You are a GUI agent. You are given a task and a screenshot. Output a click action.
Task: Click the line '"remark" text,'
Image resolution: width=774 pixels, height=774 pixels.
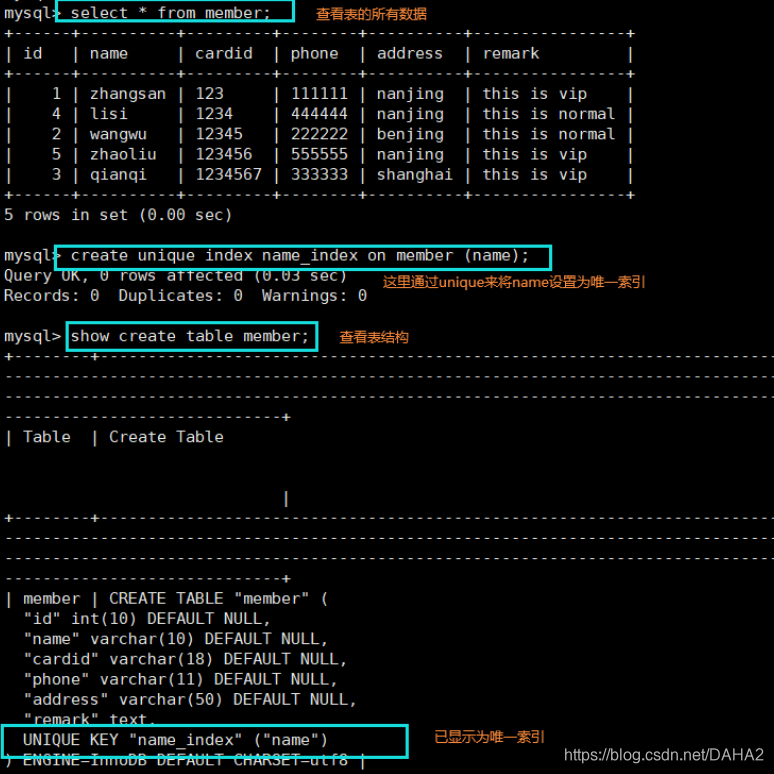pos(89,719)
